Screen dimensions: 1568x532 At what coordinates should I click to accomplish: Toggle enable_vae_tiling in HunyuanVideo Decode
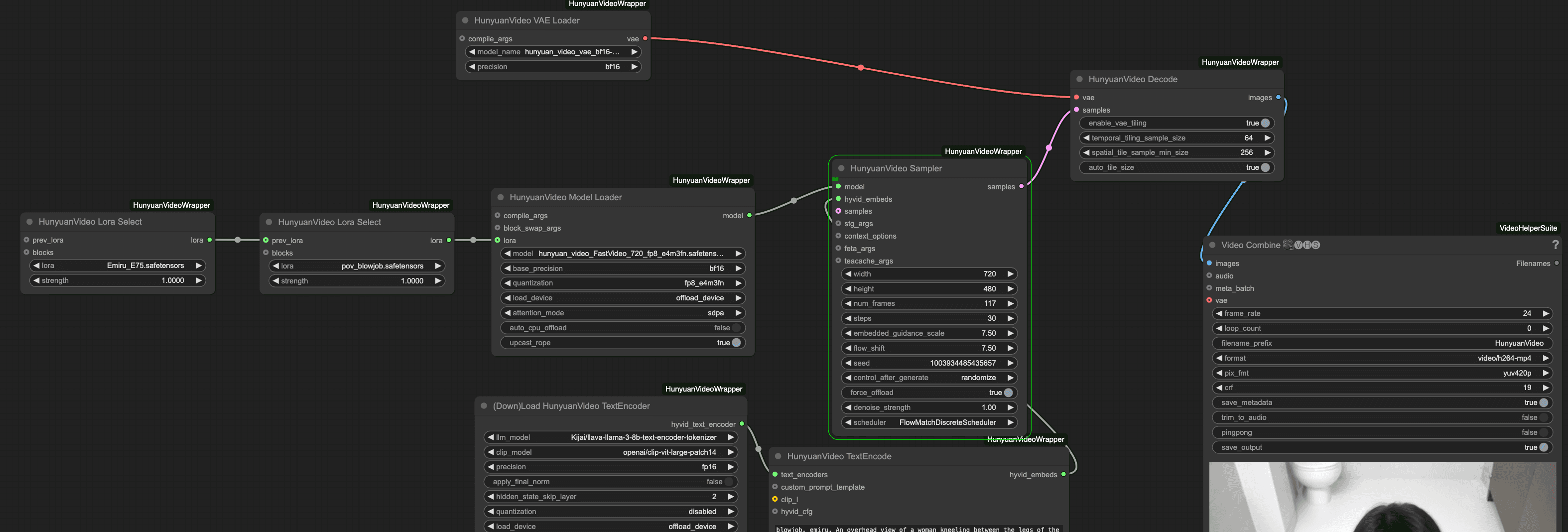(x=1176, y=123)
